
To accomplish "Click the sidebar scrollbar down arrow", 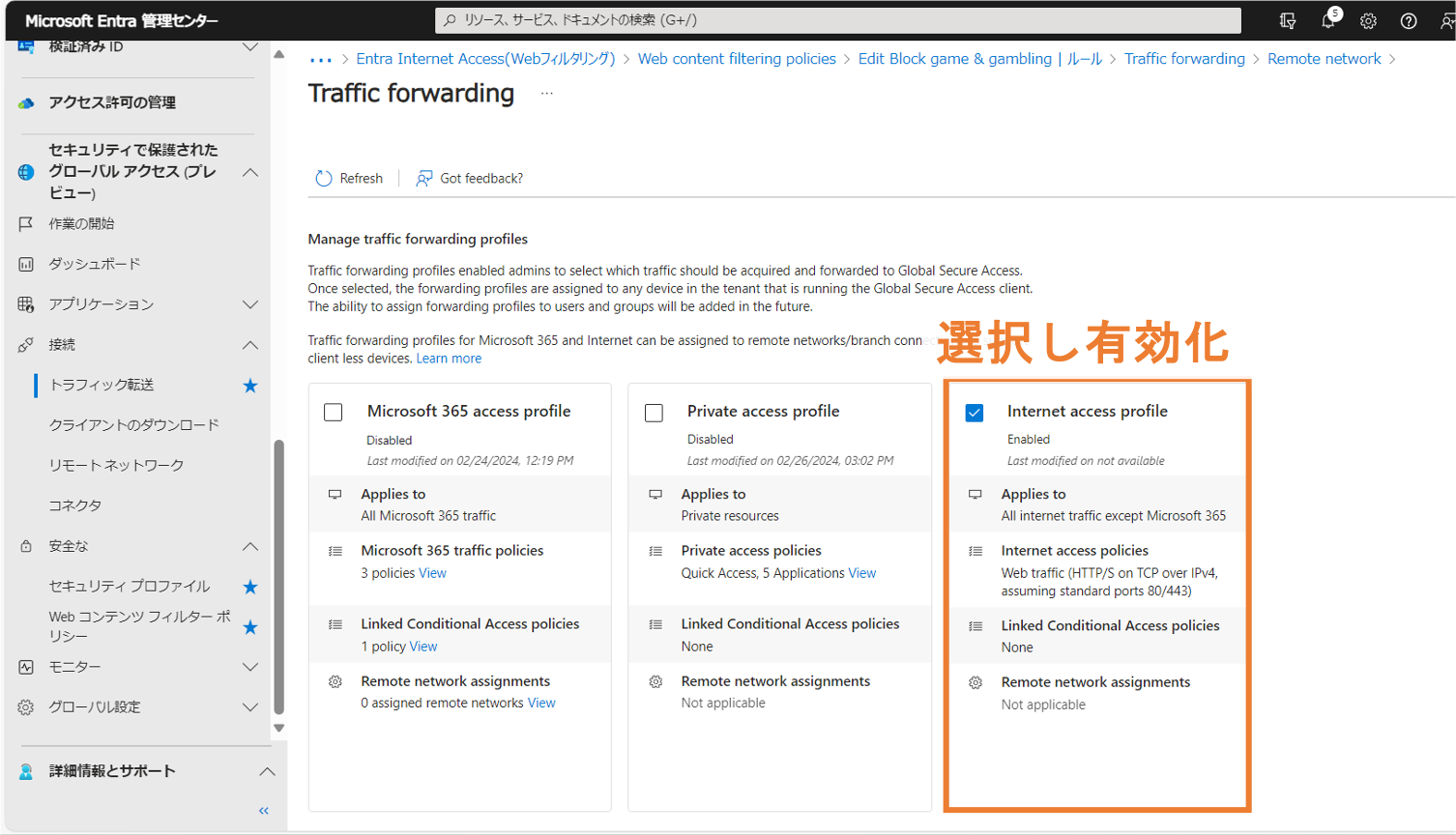I will [x=279, y=729].
